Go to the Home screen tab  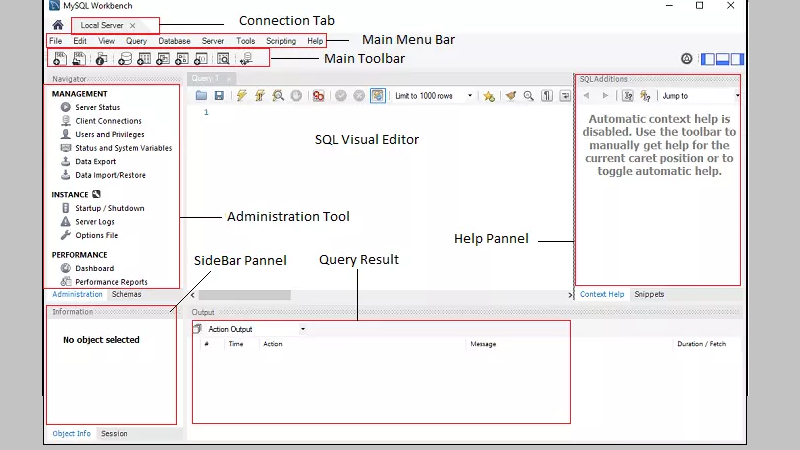pos(58,25)
